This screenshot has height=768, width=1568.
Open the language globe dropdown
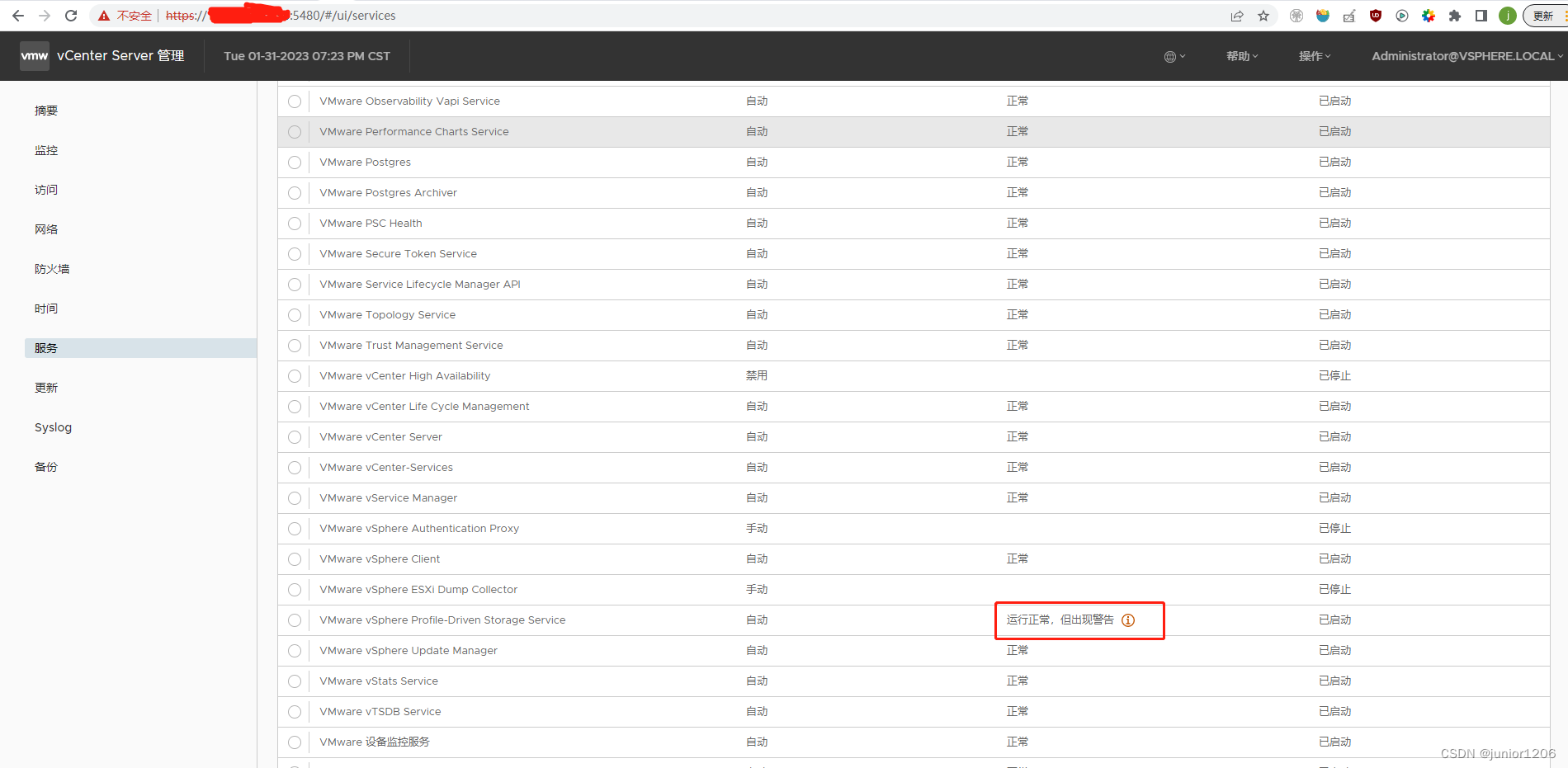click(1174, 56)
